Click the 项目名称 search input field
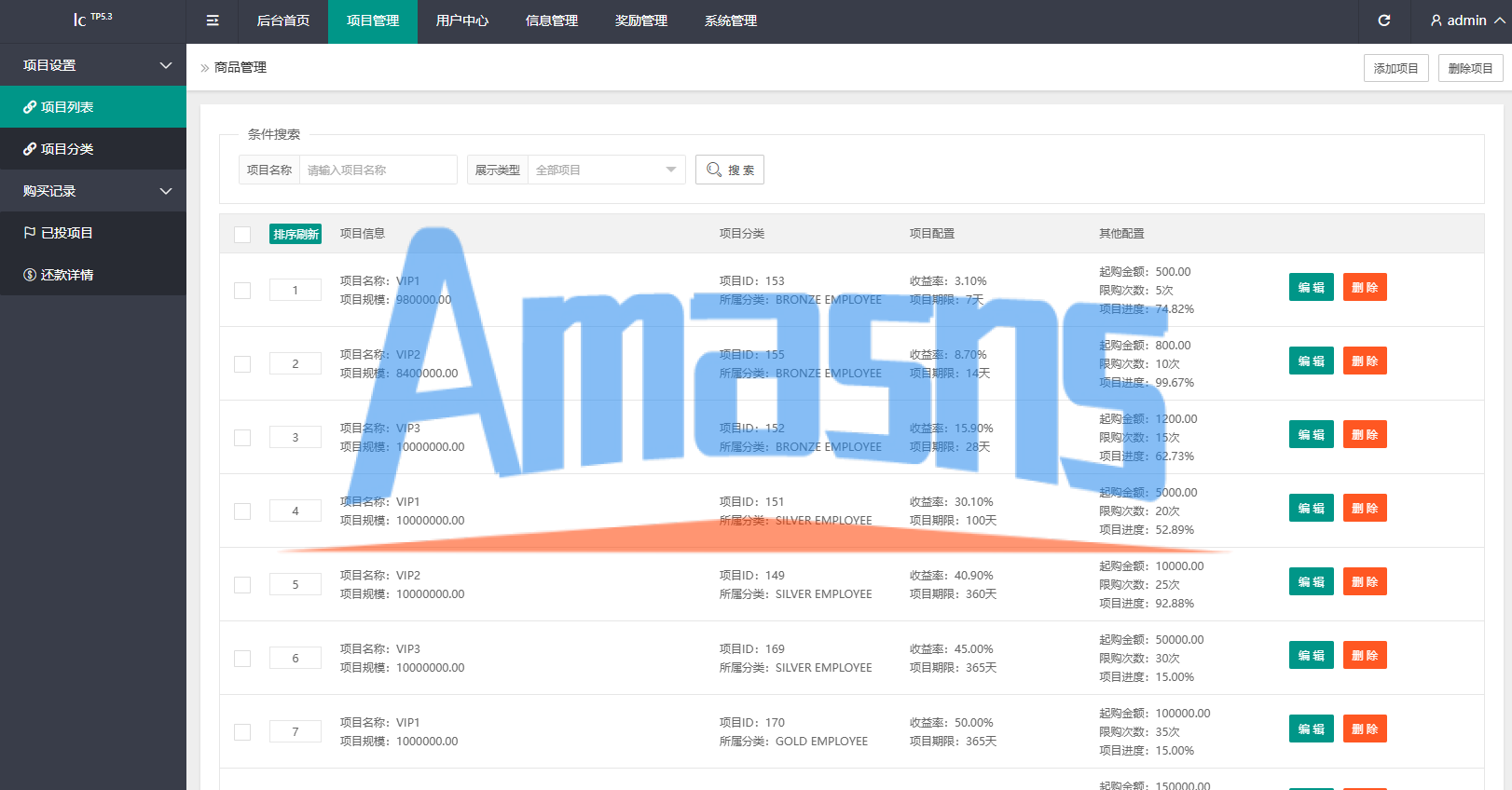The height and width of the screenshot is (790, 1512). tap(378, 170)
